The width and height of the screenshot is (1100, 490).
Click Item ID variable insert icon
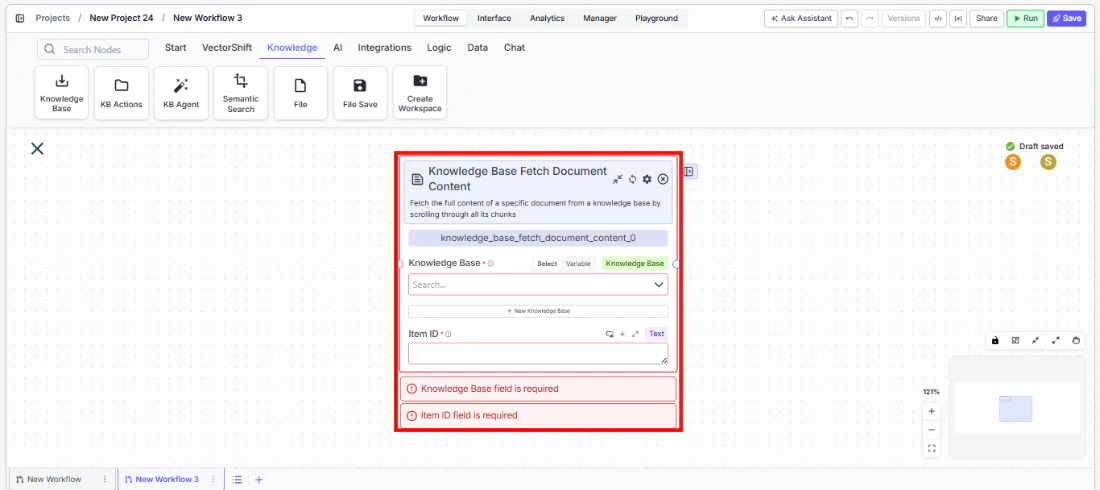[x=610, y=334]
